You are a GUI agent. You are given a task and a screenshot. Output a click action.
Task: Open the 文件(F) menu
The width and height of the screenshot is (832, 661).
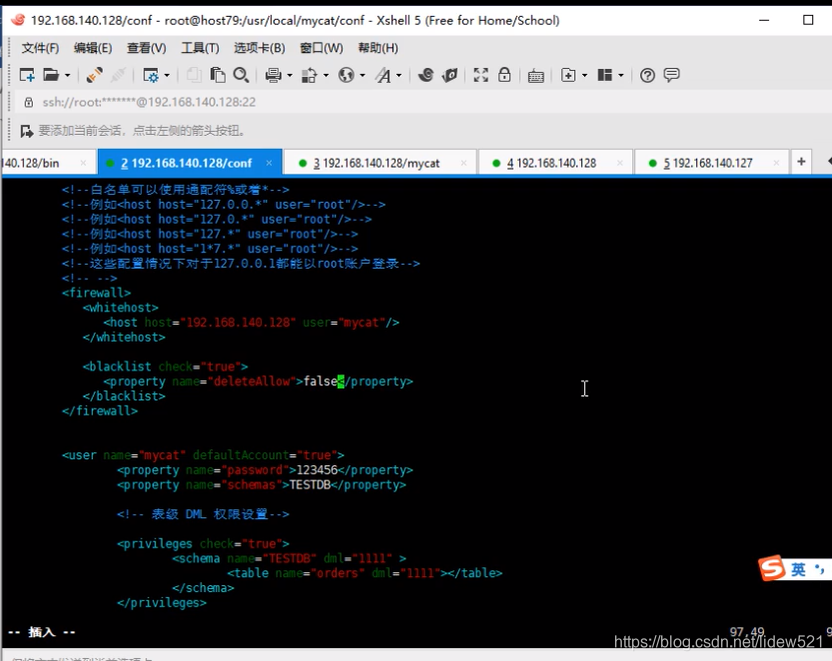(40, 48)
